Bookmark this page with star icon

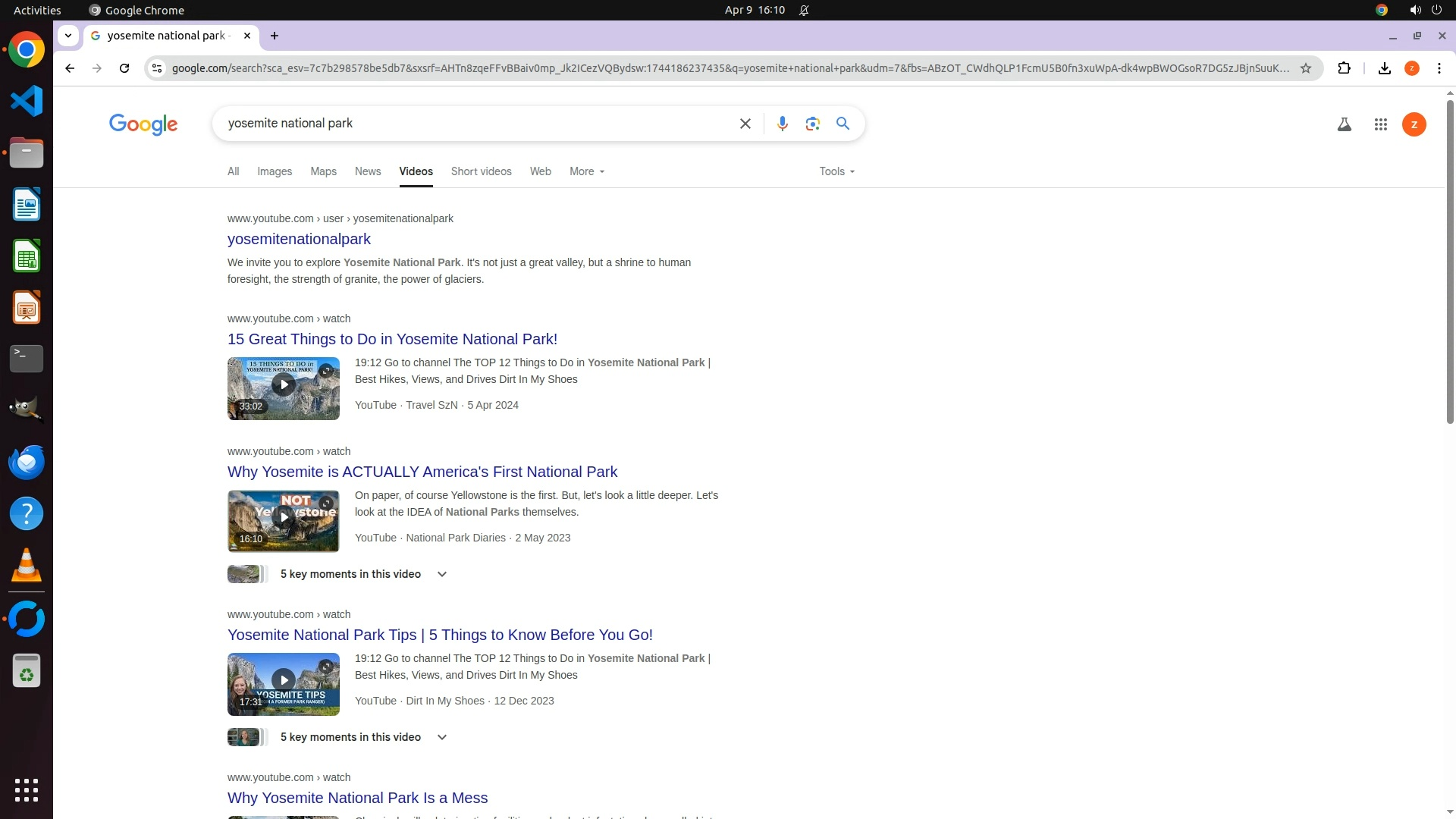click(1305, 68)
